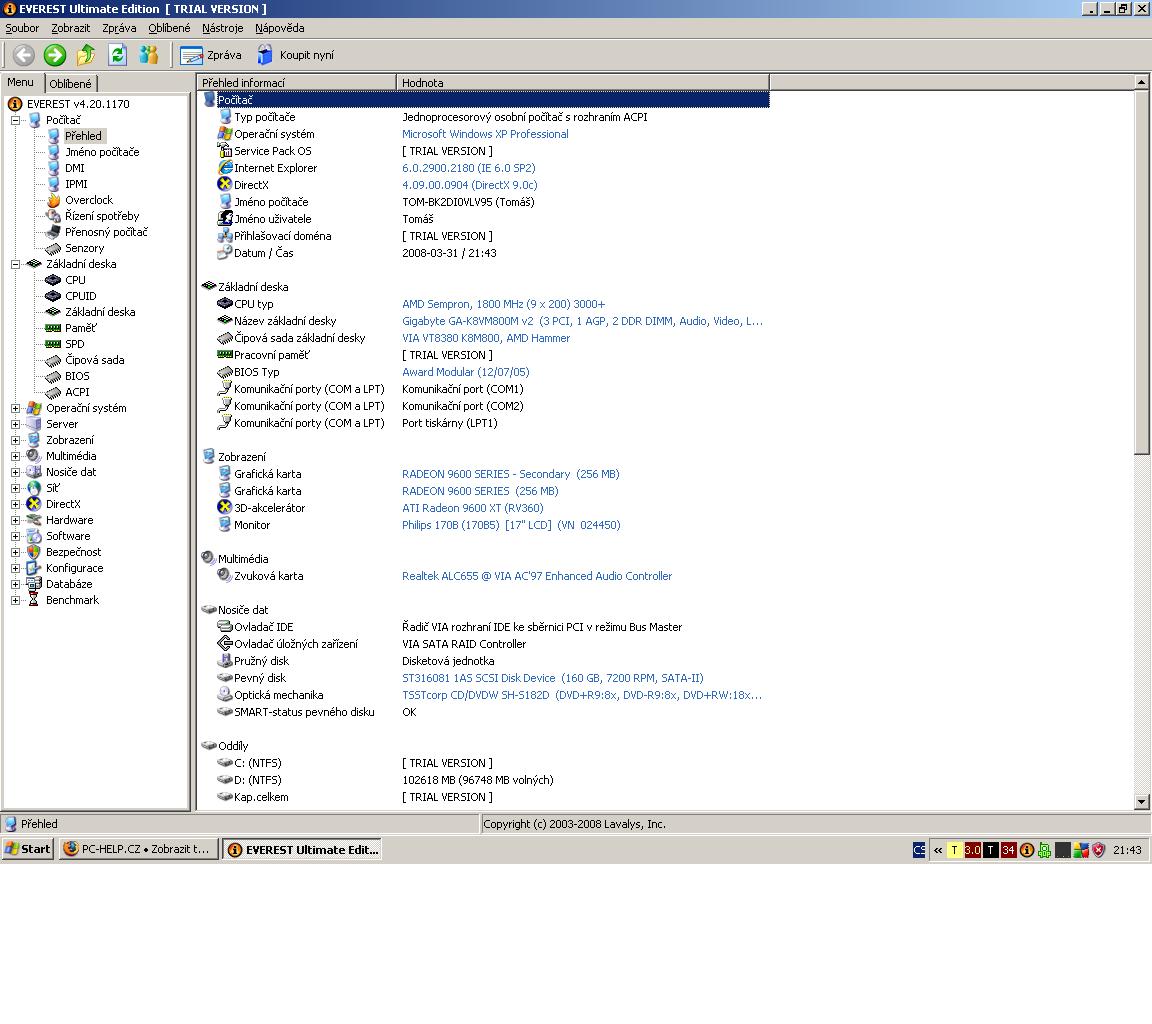The width and height of the screenshot is (1152, 1024).
Task: Select the Overclock flame icon in tree
Action: (54, 200)
